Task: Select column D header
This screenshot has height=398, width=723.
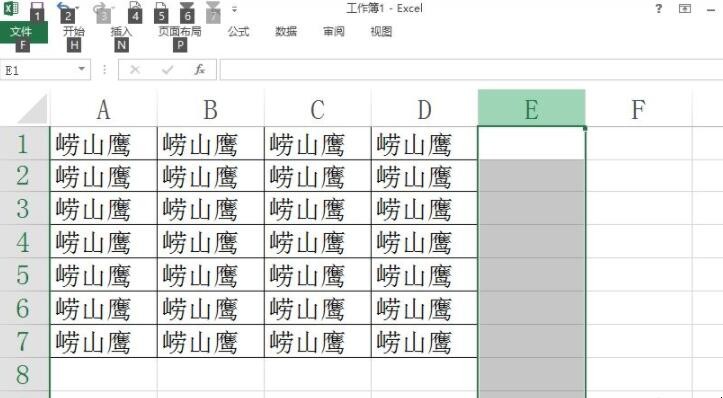Action: click(425, 109)
